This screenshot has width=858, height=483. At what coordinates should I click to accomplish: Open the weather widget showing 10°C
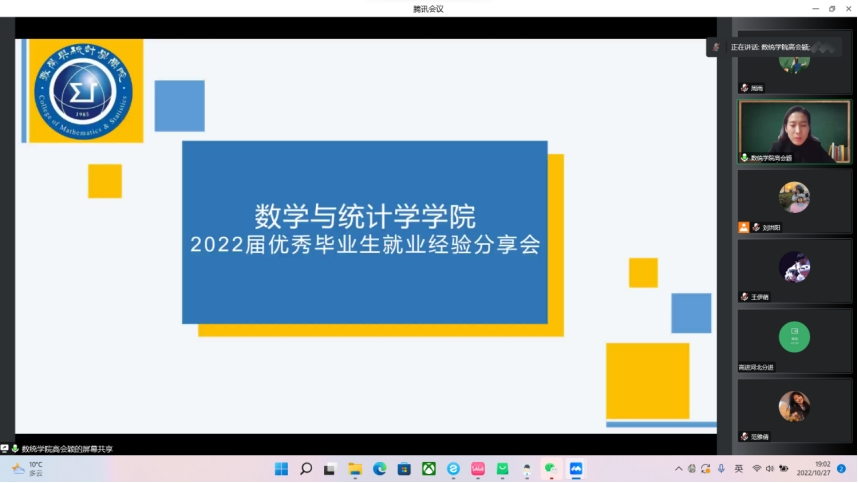28,468
